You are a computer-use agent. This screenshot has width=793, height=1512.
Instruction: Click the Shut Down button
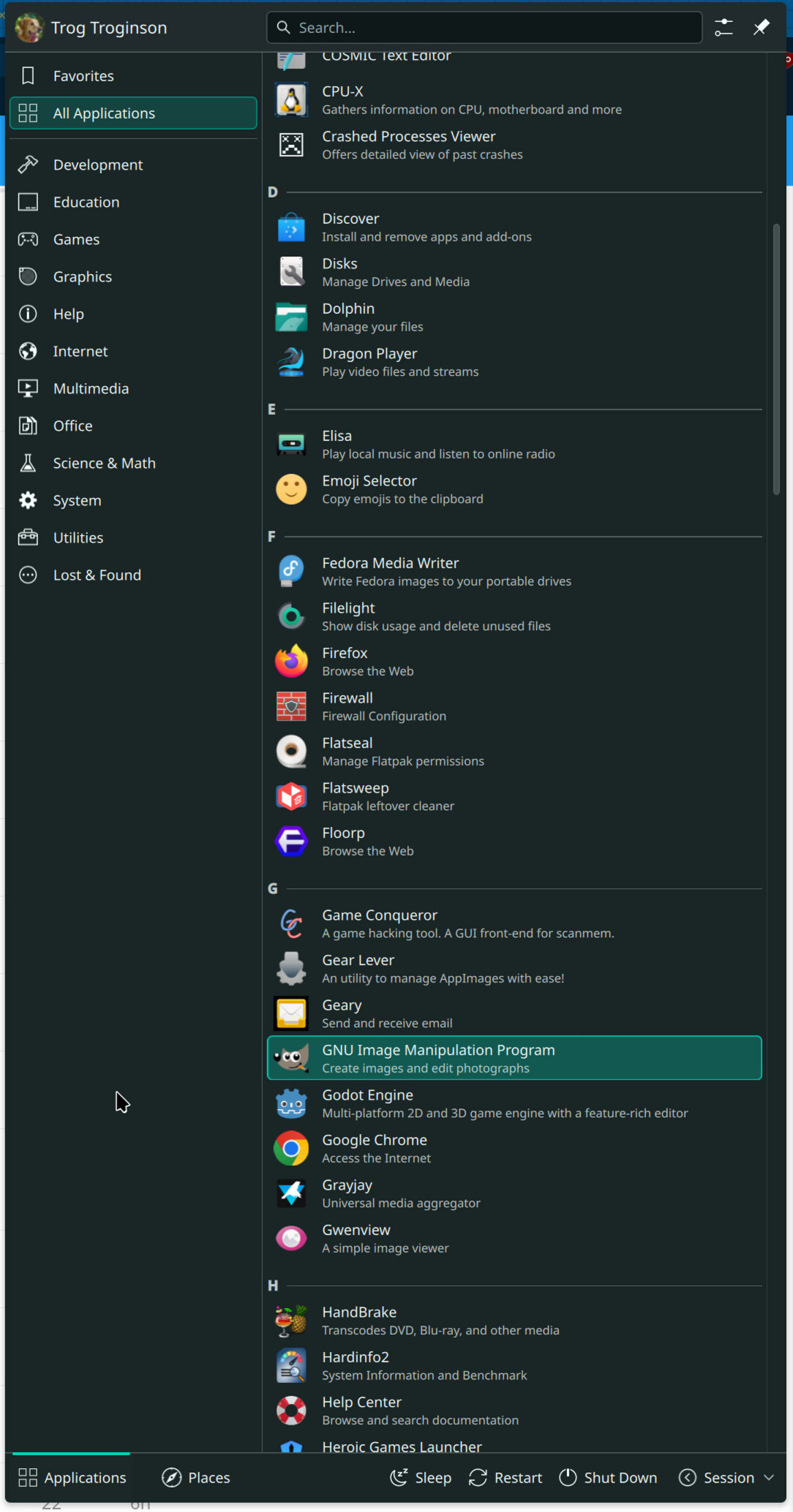point(608,1478)
